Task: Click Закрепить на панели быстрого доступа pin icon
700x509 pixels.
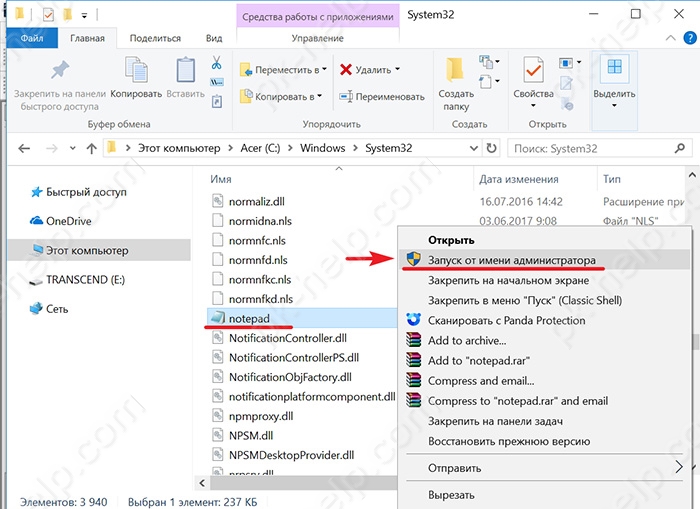Action: pos(60,70)
